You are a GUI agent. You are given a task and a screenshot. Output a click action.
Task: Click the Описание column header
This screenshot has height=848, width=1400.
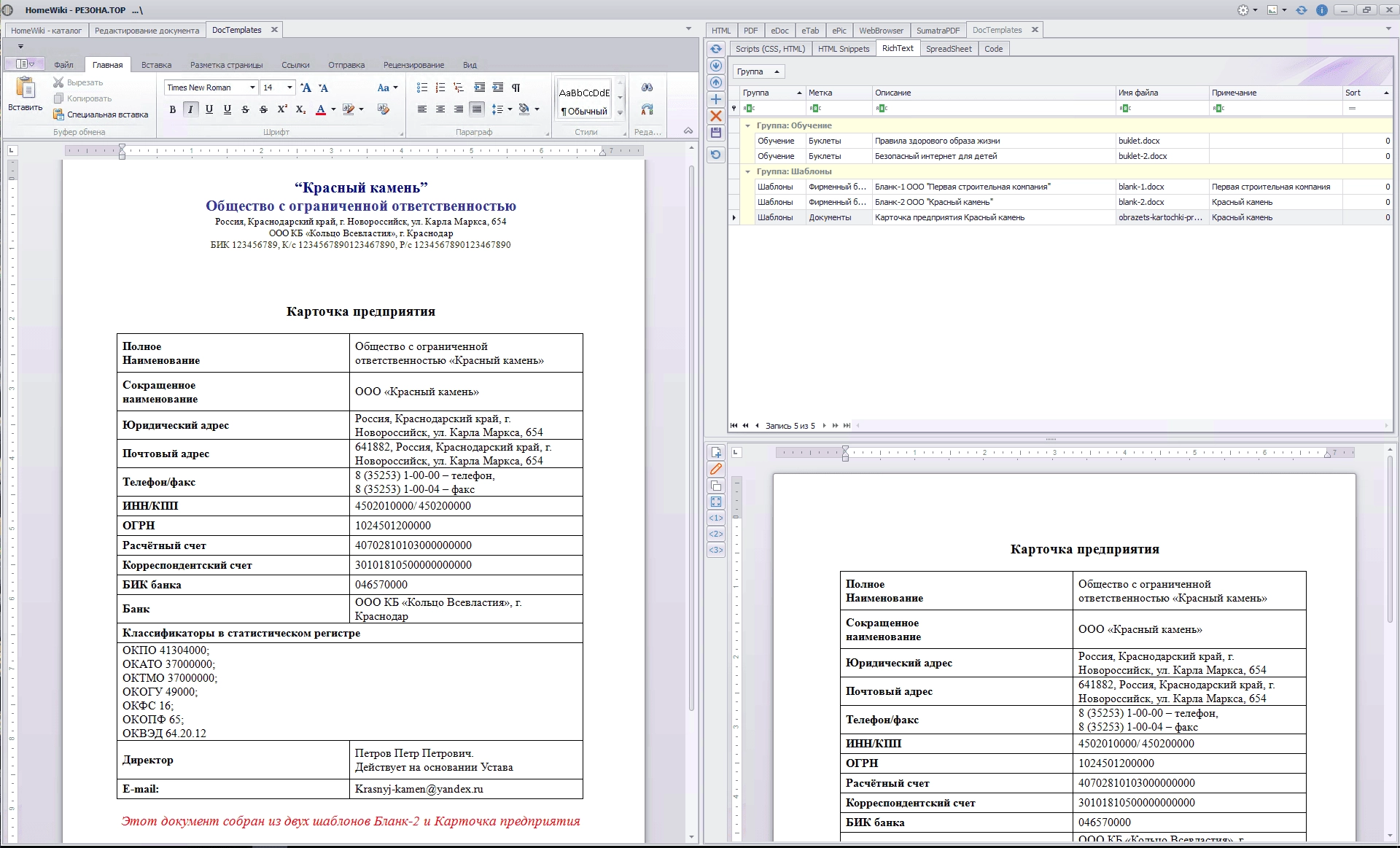tap(993, 93)
